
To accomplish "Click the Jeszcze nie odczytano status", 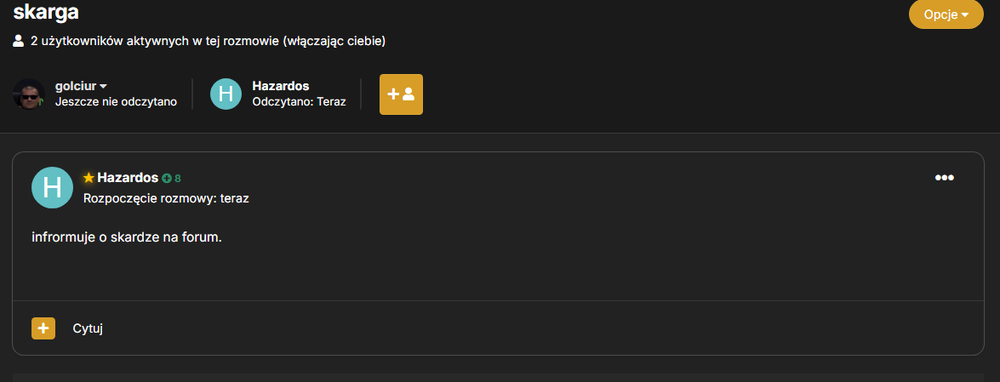I will 116,101.
